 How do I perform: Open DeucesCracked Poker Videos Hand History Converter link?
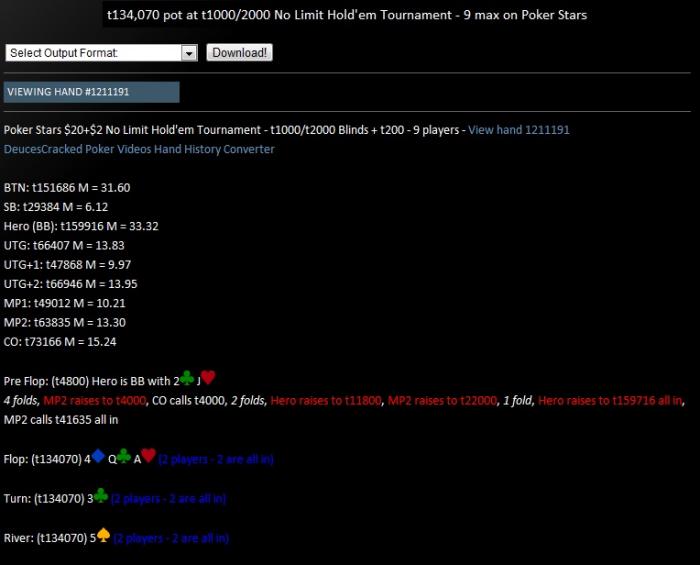click(x=139, y=149)
